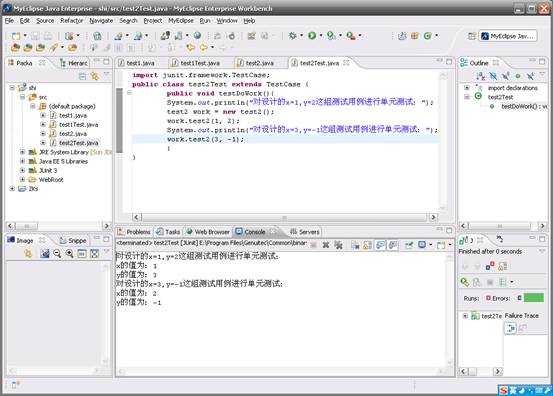553x396 pixels.
Task: Select test2.java in the Package Explorer tree
Action: click(73, 134)
